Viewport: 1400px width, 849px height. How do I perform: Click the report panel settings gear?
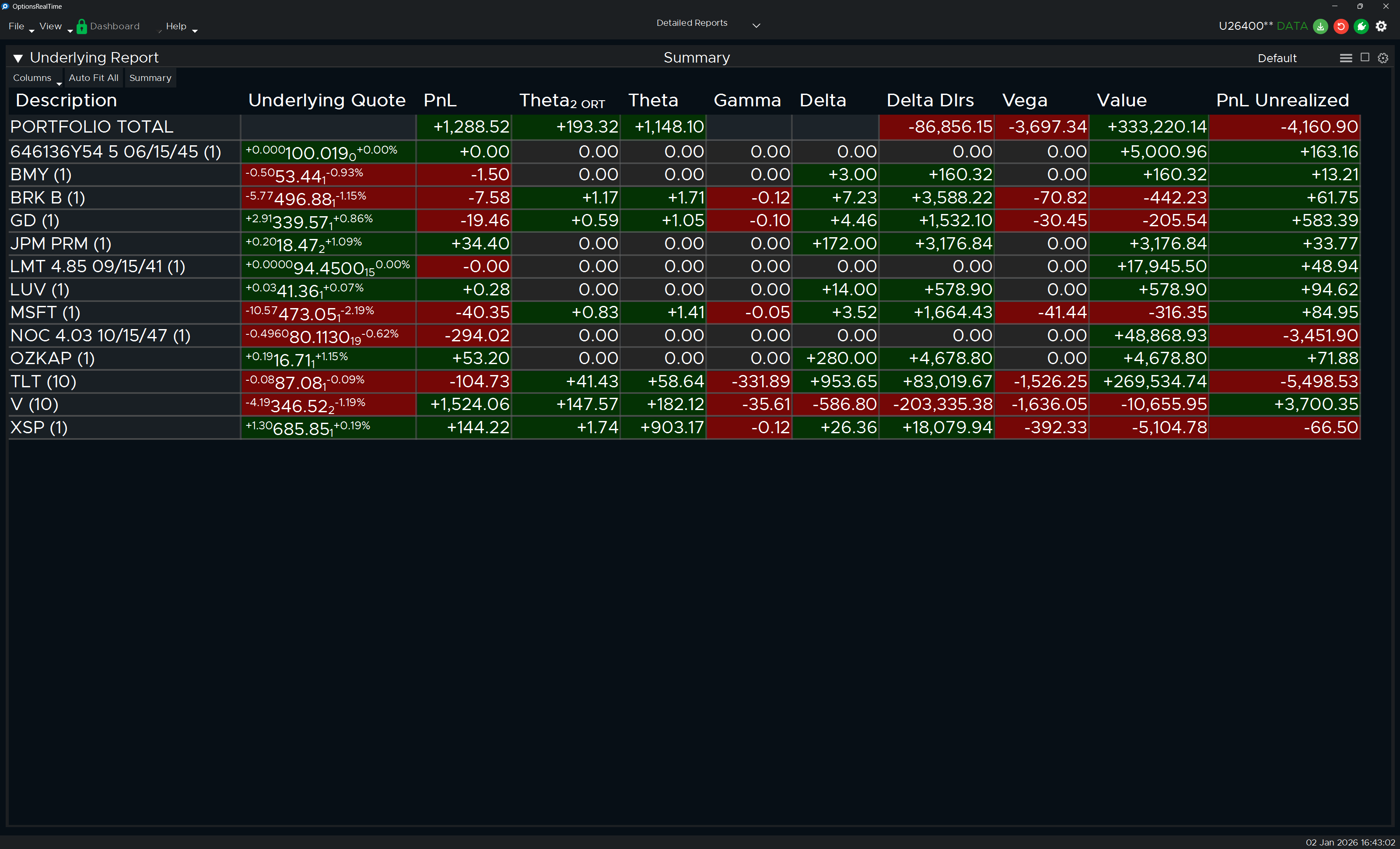1383,58
